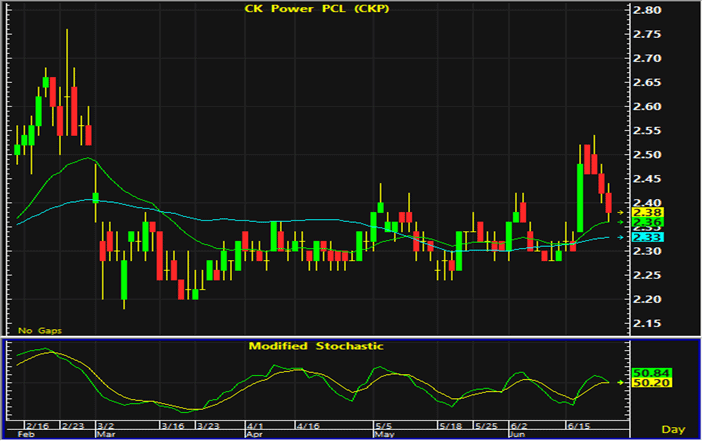
Task: Click the 6/2 date marker
Action: click(x=519, y=426)
